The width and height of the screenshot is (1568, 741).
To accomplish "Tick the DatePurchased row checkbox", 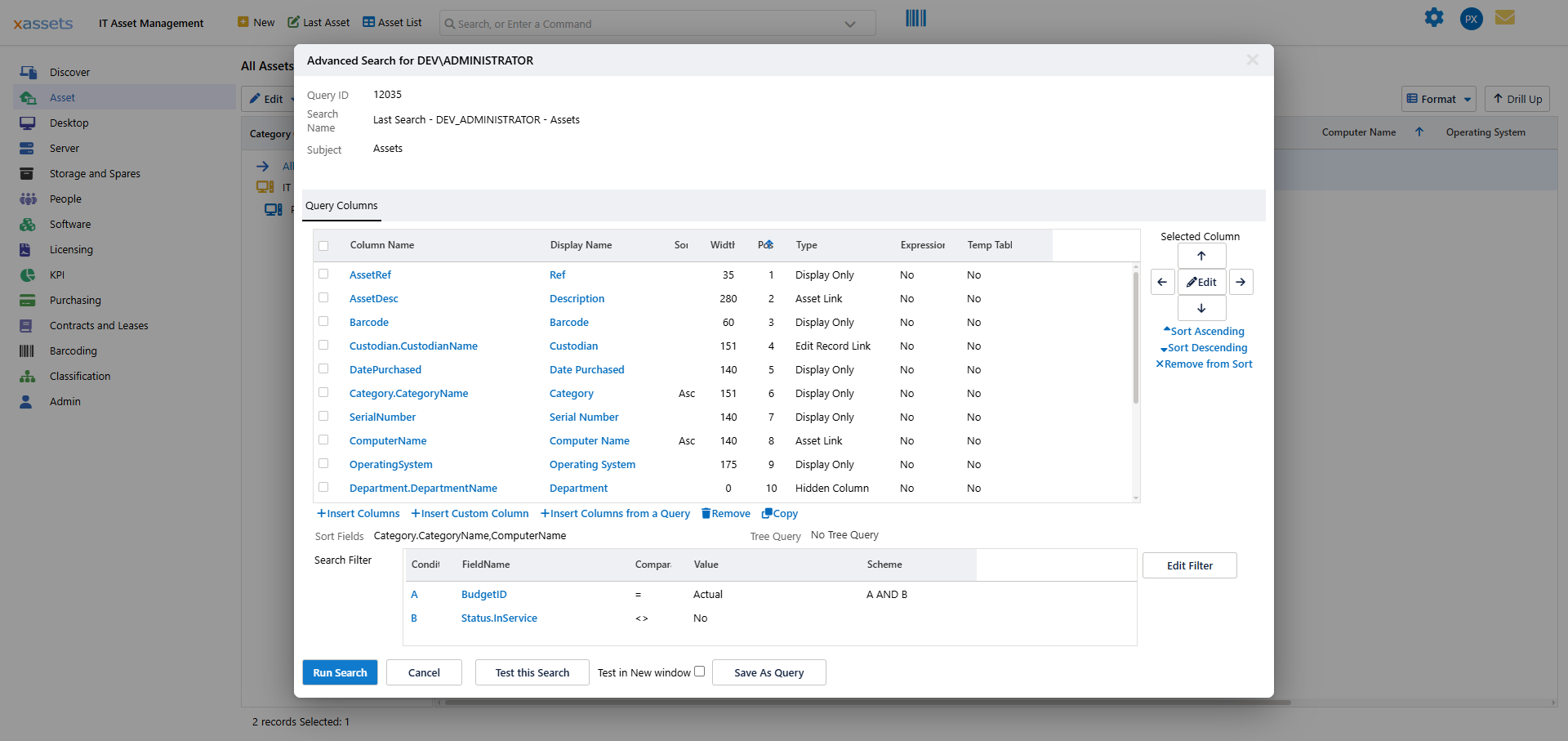I will (323, 368).
